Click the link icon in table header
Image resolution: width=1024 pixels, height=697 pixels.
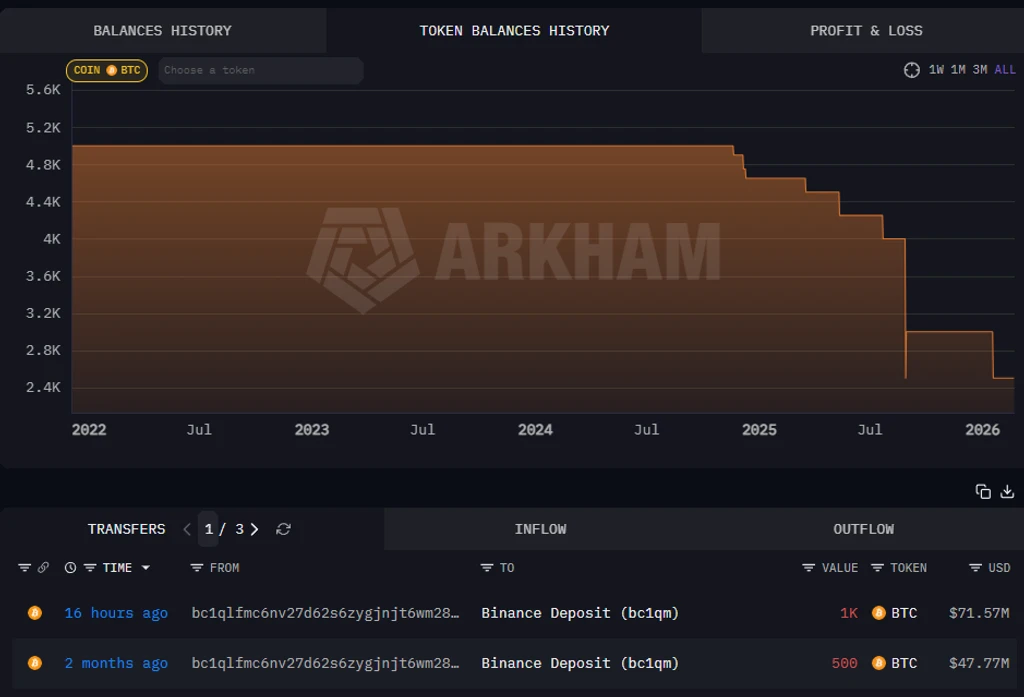point(43,568)
